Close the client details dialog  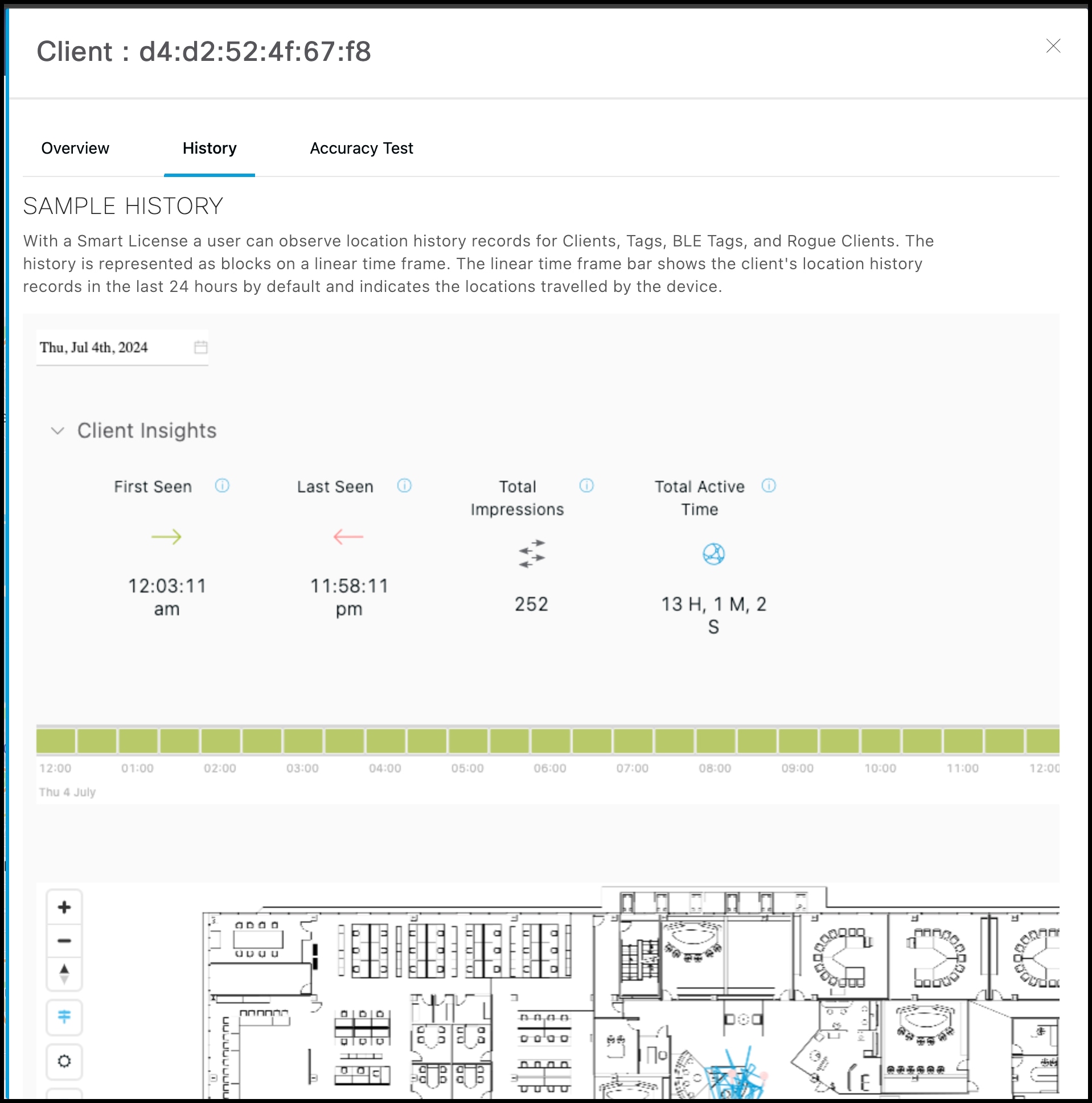(1053, 46)
